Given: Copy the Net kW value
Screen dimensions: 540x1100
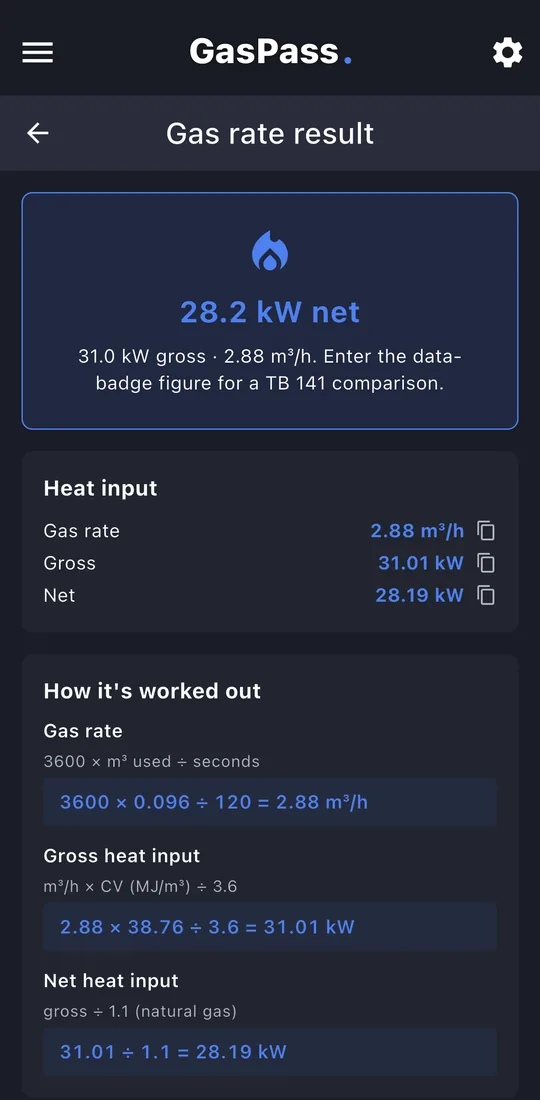Looking at the screenshot, I should coord(486,595).
